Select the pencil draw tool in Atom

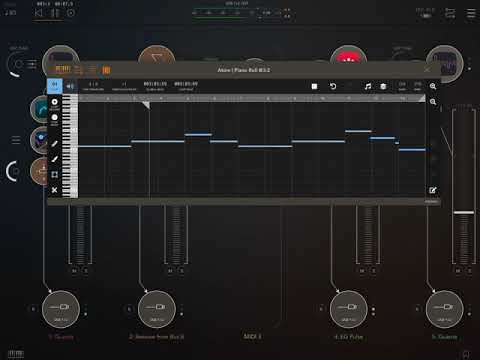pyautogui.click(x=55, y=143)
